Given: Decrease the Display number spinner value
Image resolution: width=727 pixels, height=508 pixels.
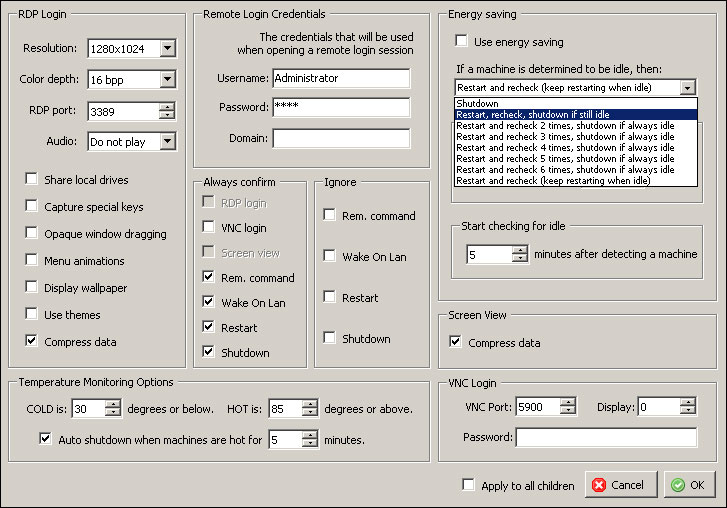Looking at the screenshot, I should pos(688,412).
